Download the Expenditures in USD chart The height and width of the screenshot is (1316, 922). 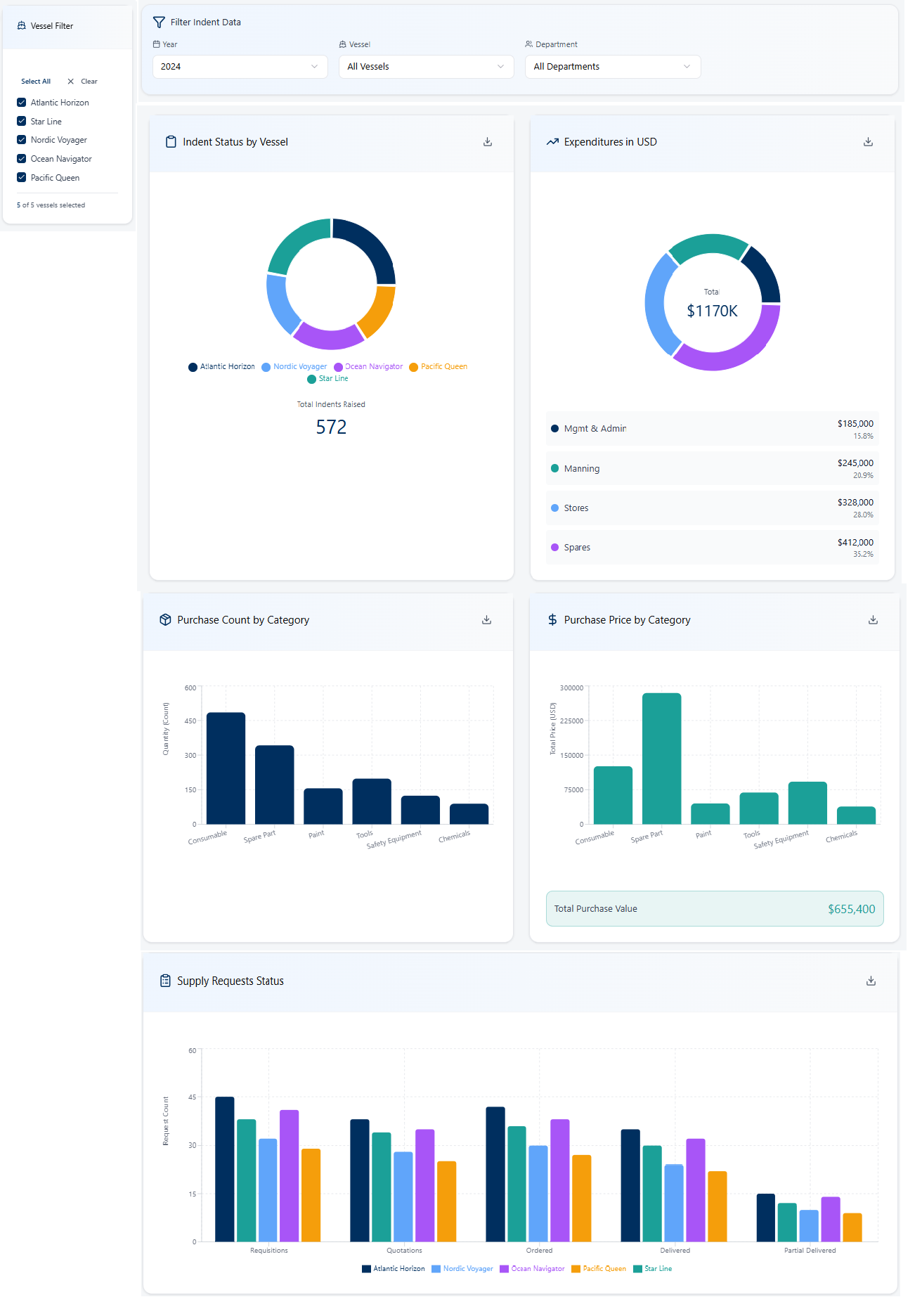[x=868, y=142]
